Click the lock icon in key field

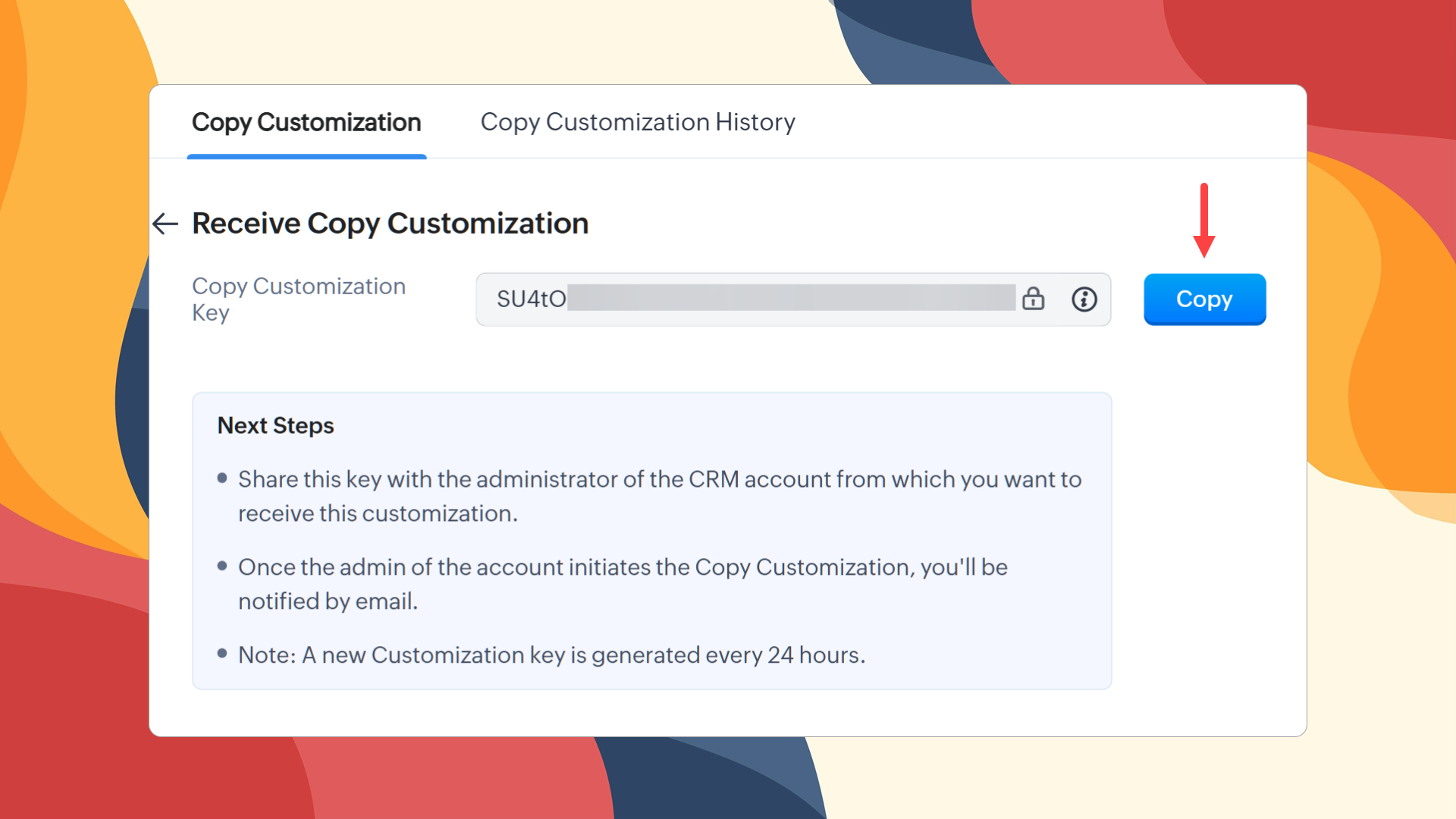coord(1033,299)
